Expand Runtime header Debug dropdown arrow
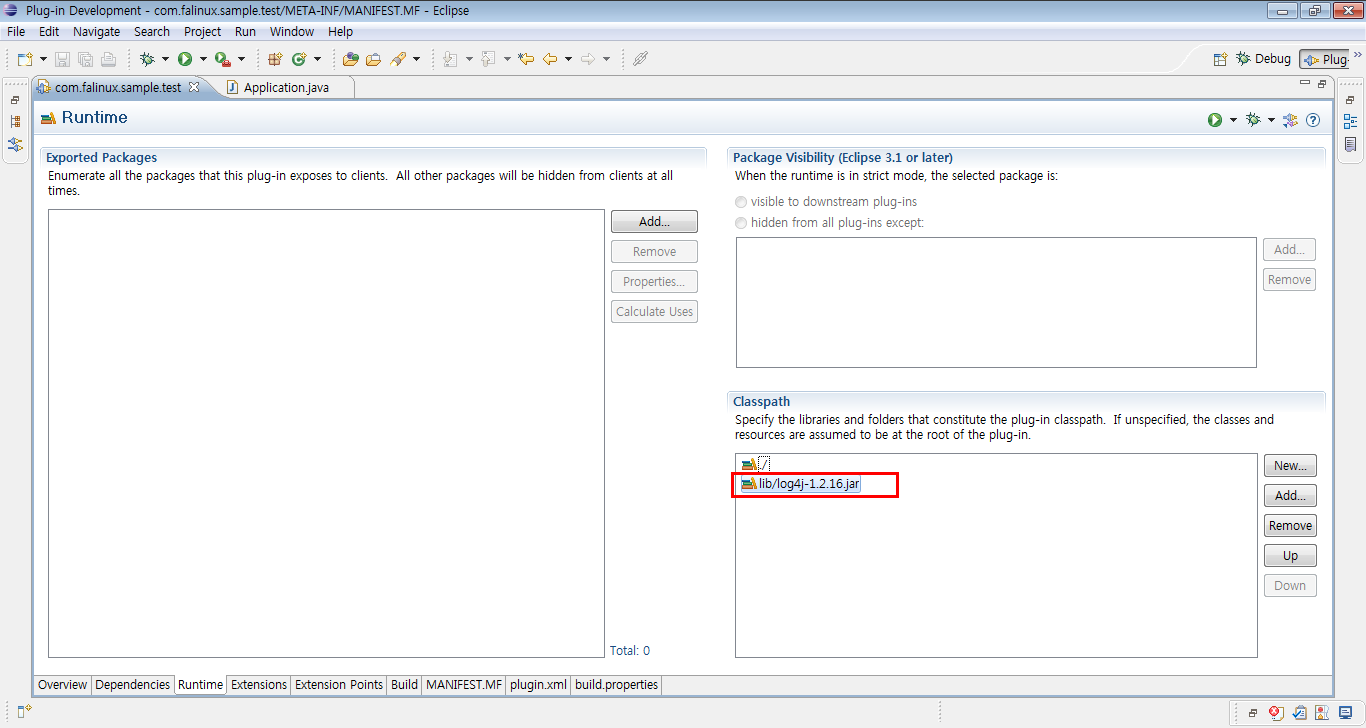 pos(1271,120)
